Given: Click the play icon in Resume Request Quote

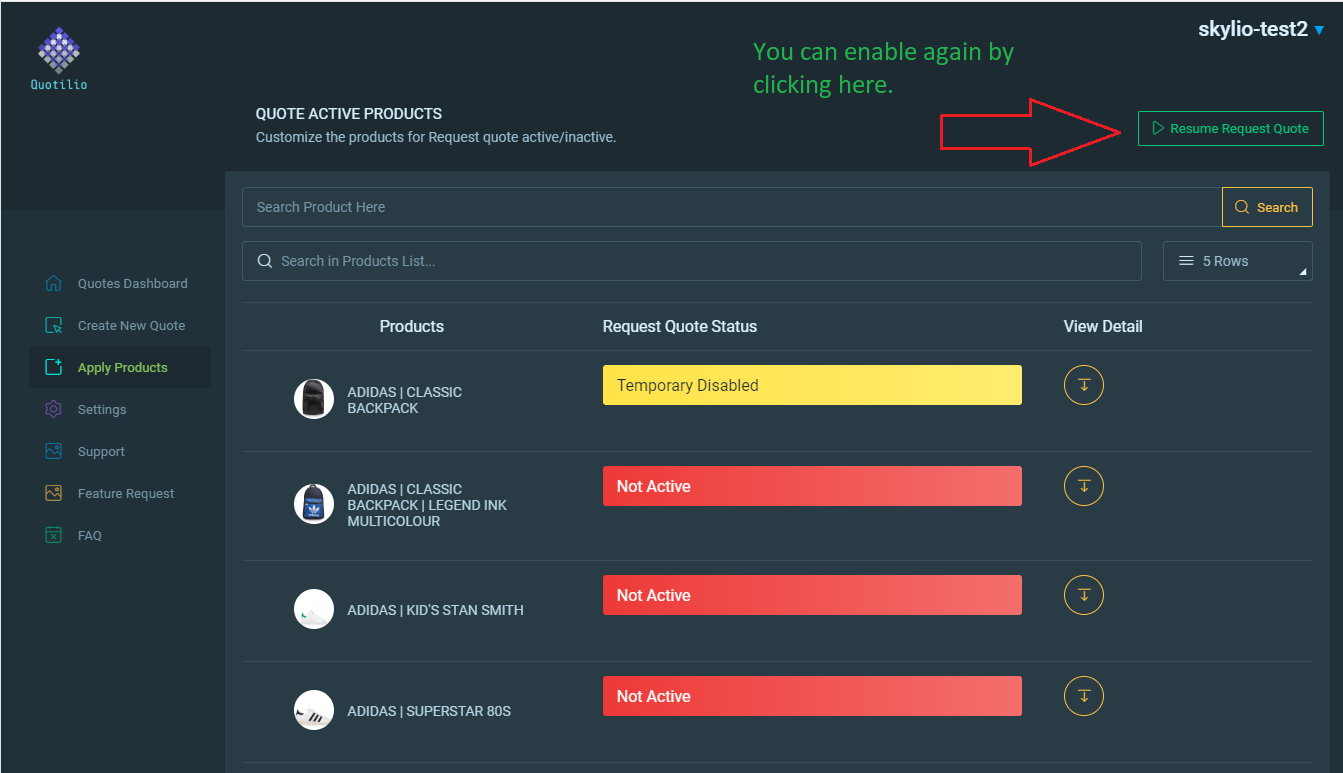Looking at the screenshot, I should 1158,128.
